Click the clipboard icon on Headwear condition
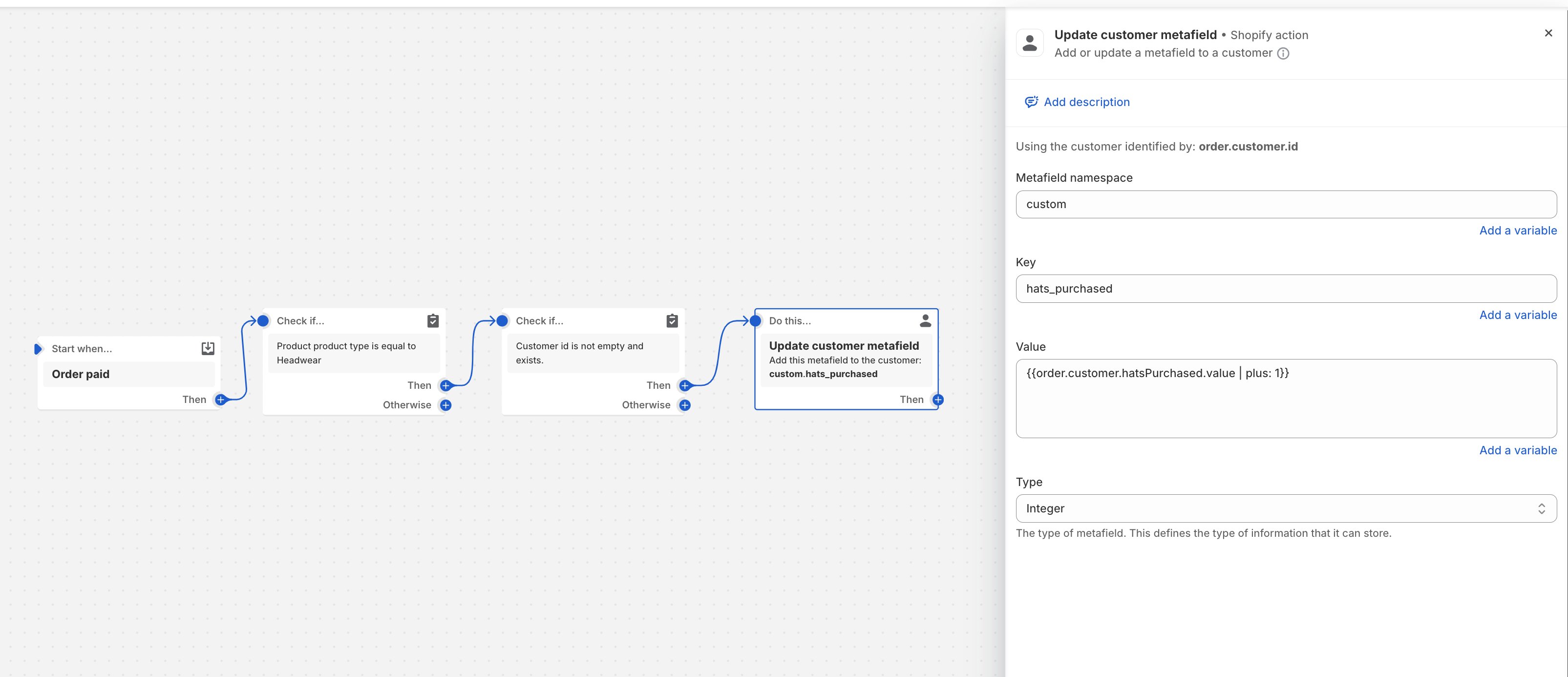 pos(433,321)
